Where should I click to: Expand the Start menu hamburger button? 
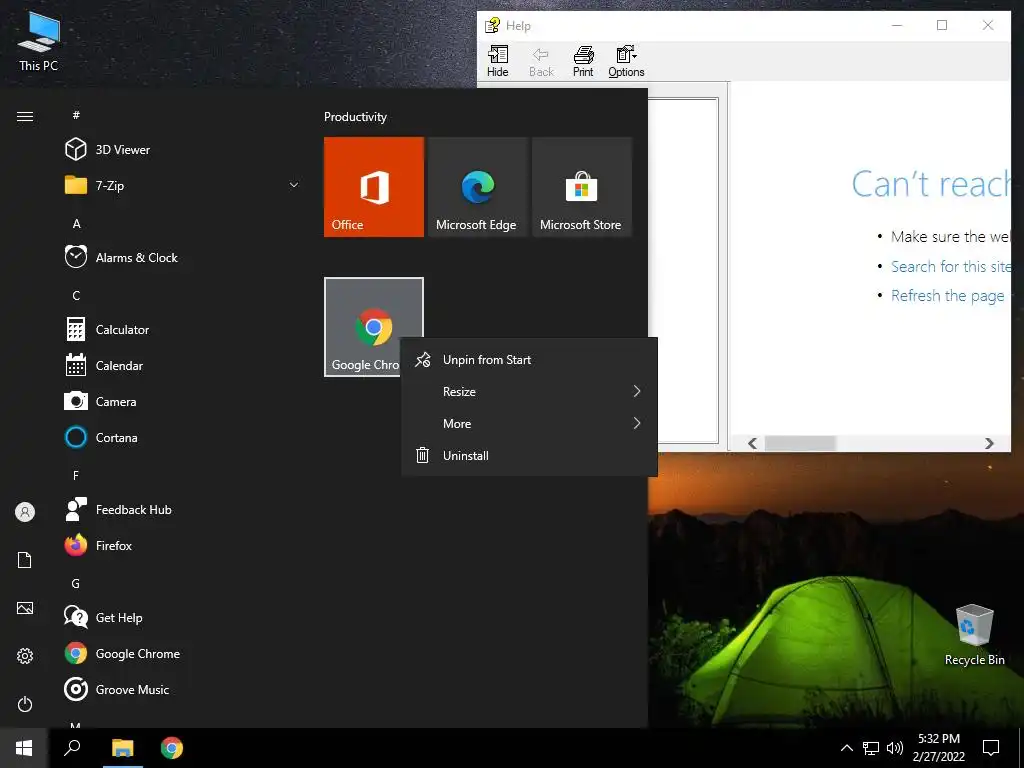coord(25,116)
